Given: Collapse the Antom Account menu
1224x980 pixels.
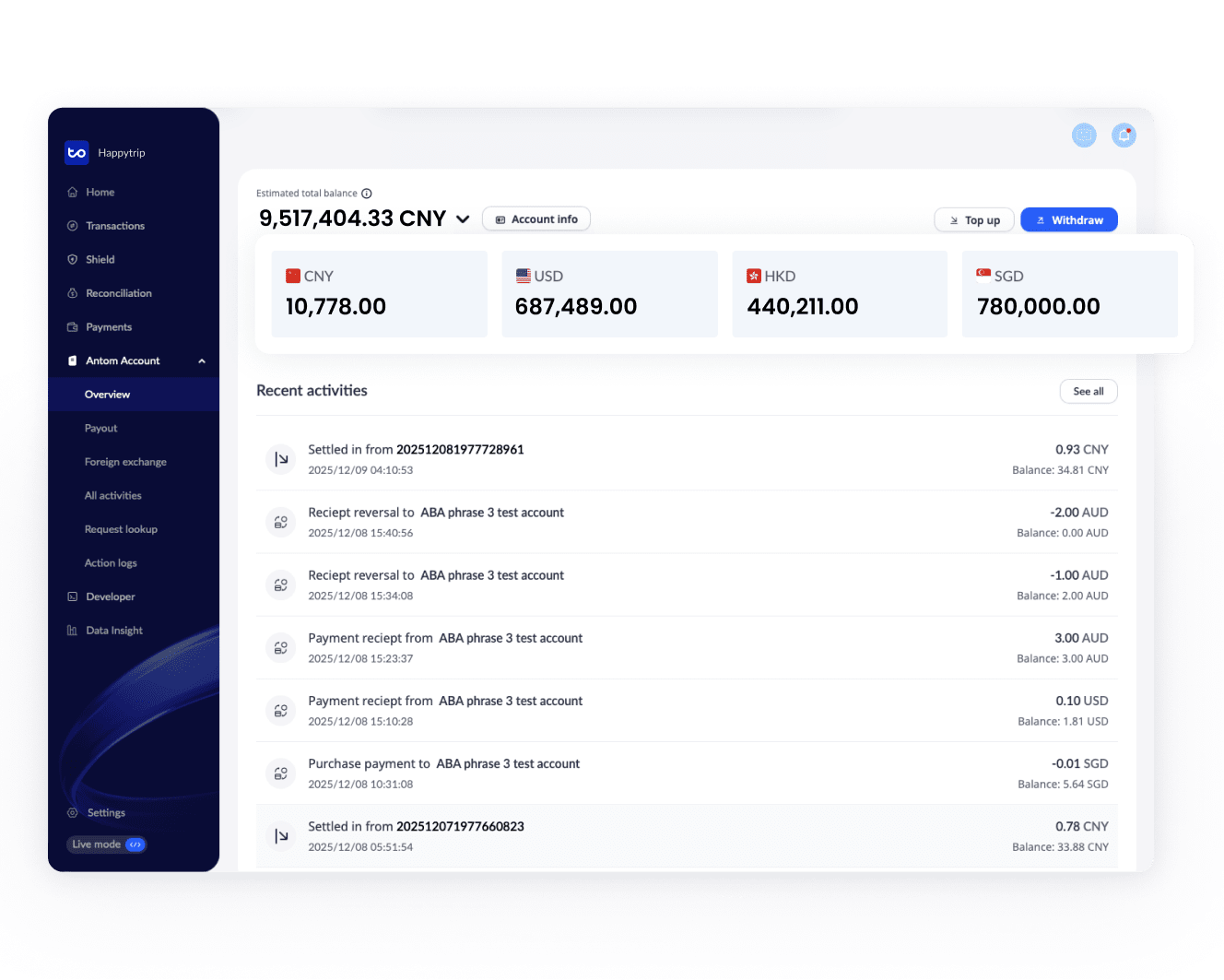Looking at the screenshot, I should tap(202, 361).
